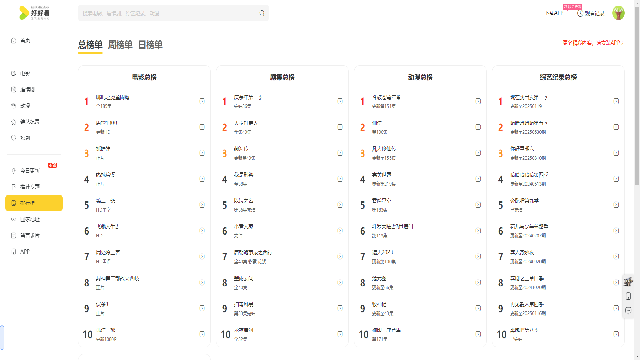Open the sidebar item with the red badge
The width and height of the screenshot is (640, 360).
[31, 171]
